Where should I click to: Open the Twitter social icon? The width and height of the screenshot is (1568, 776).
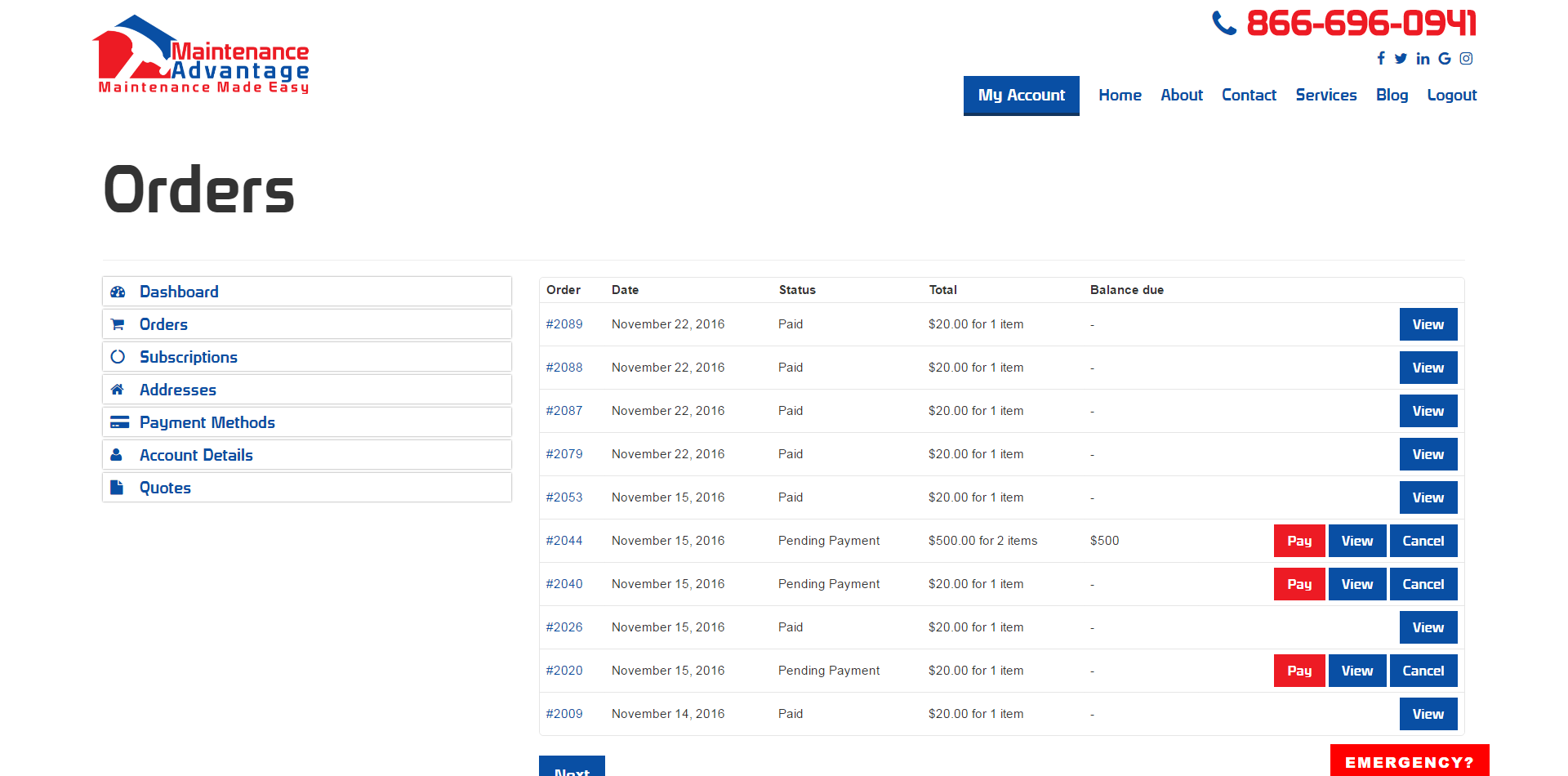pos(1401,58)
